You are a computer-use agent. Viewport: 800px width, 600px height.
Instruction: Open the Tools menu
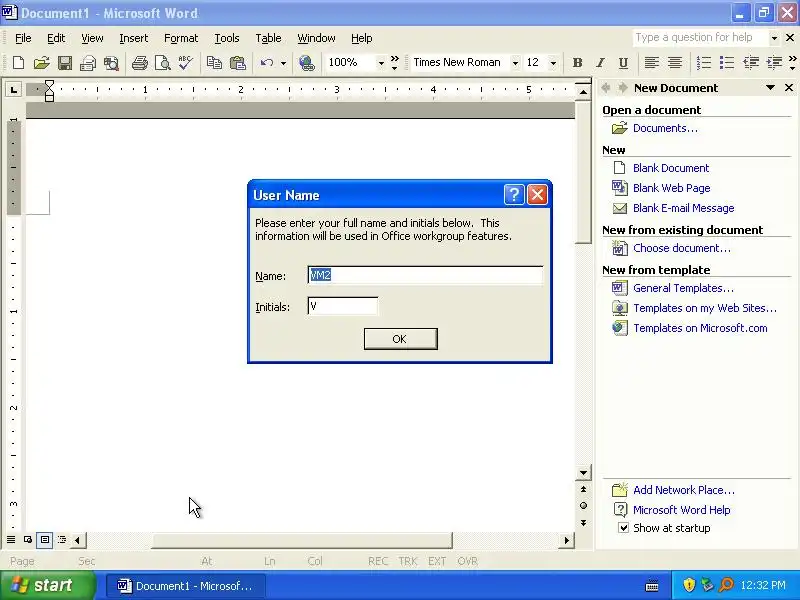[227, 38]
